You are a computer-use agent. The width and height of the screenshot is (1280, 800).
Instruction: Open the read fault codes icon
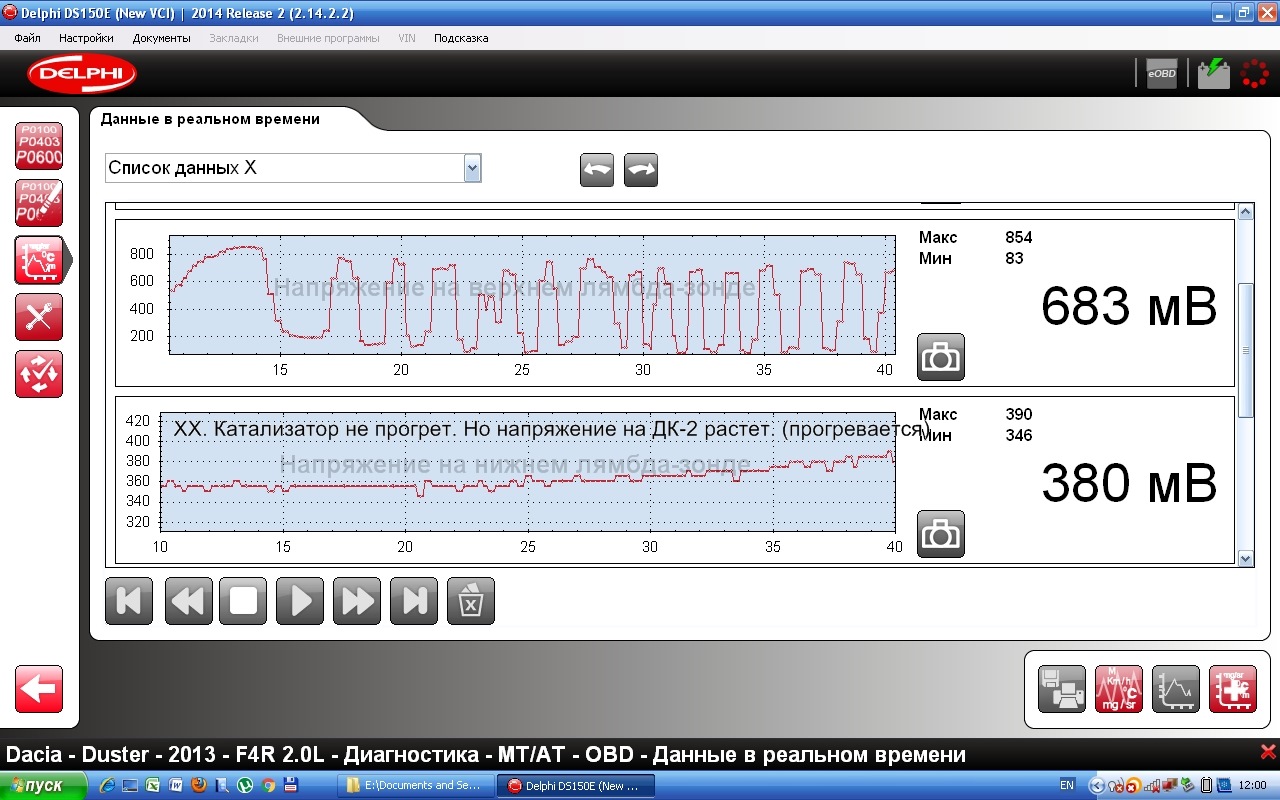[x=39, y=146]
